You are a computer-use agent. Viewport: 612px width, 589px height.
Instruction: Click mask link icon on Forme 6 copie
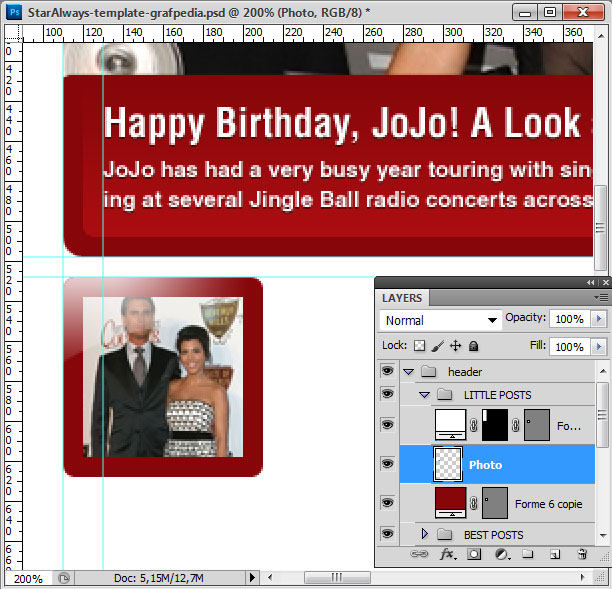coord(473,503)
